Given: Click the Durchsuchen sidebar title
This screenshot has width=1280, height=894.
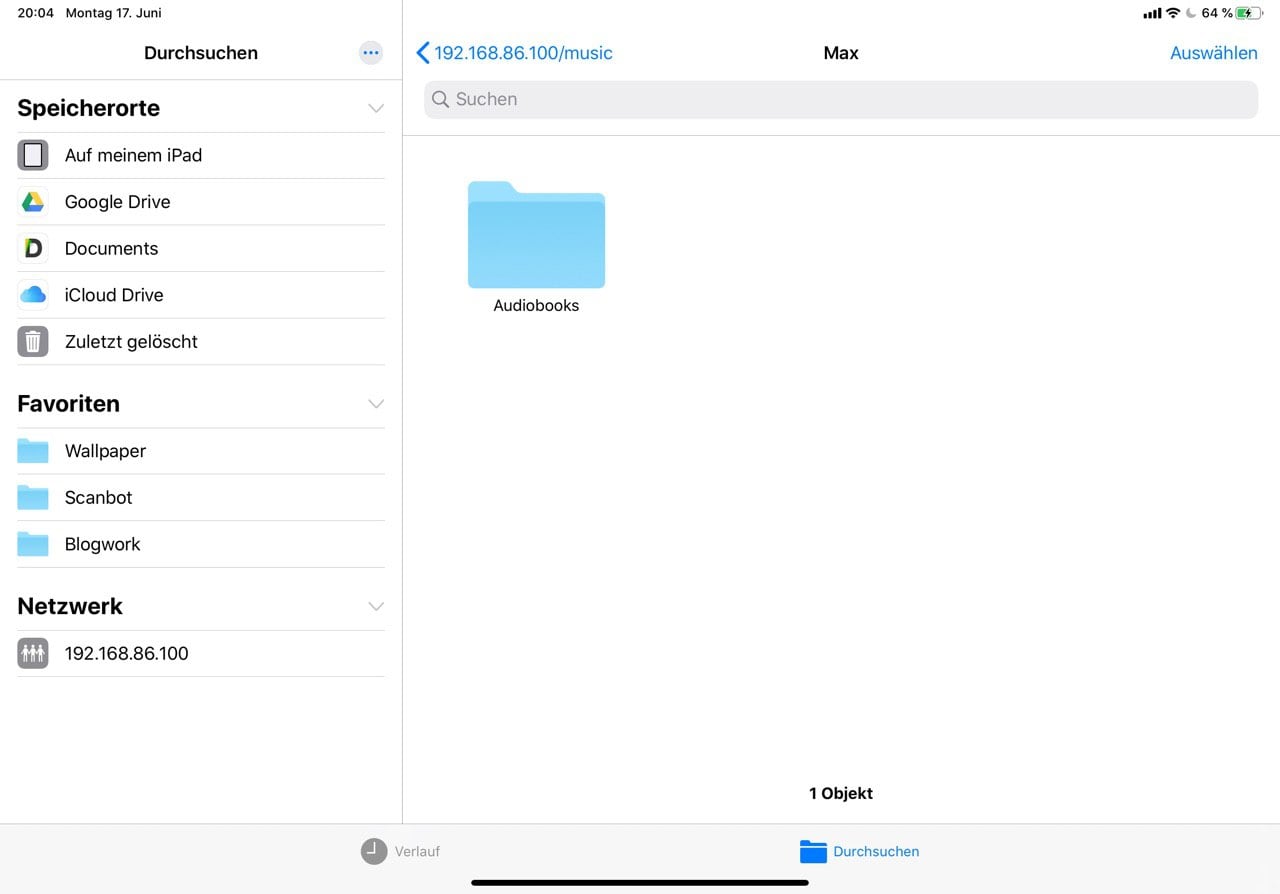Looking at the screenshot, I should pyautogui.click(x=201, y=53).
